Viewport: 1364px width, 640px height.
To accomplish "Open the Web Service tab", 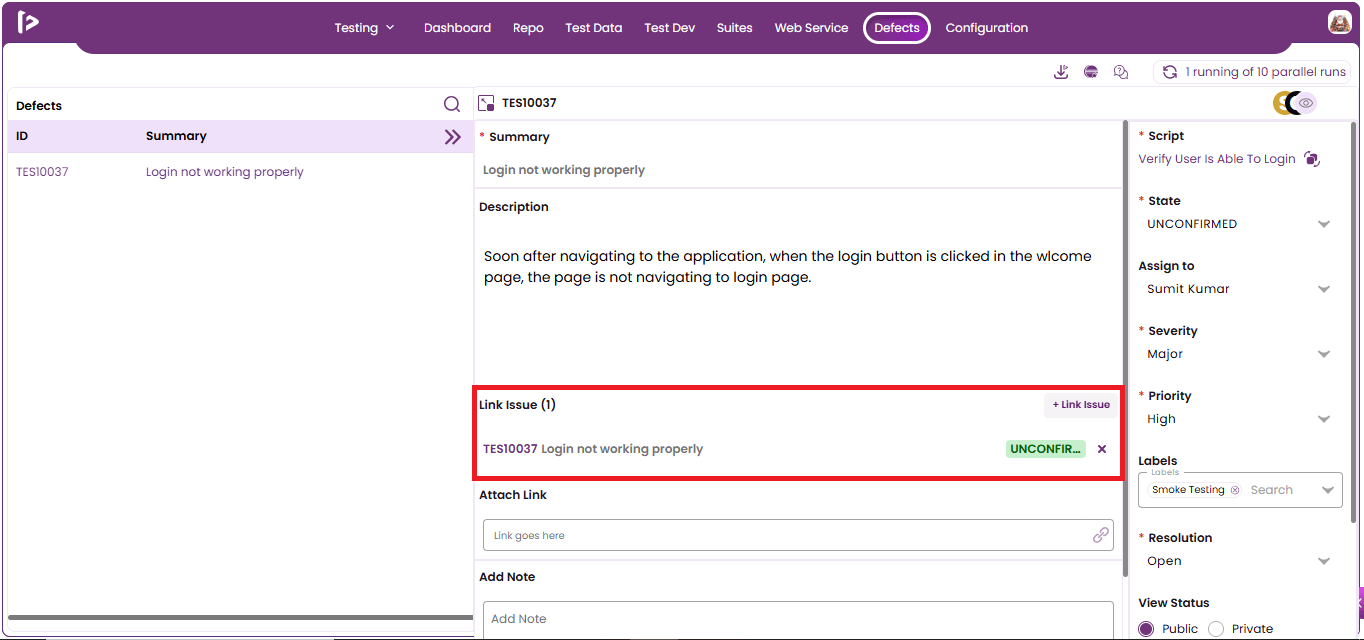I will 811,28.
